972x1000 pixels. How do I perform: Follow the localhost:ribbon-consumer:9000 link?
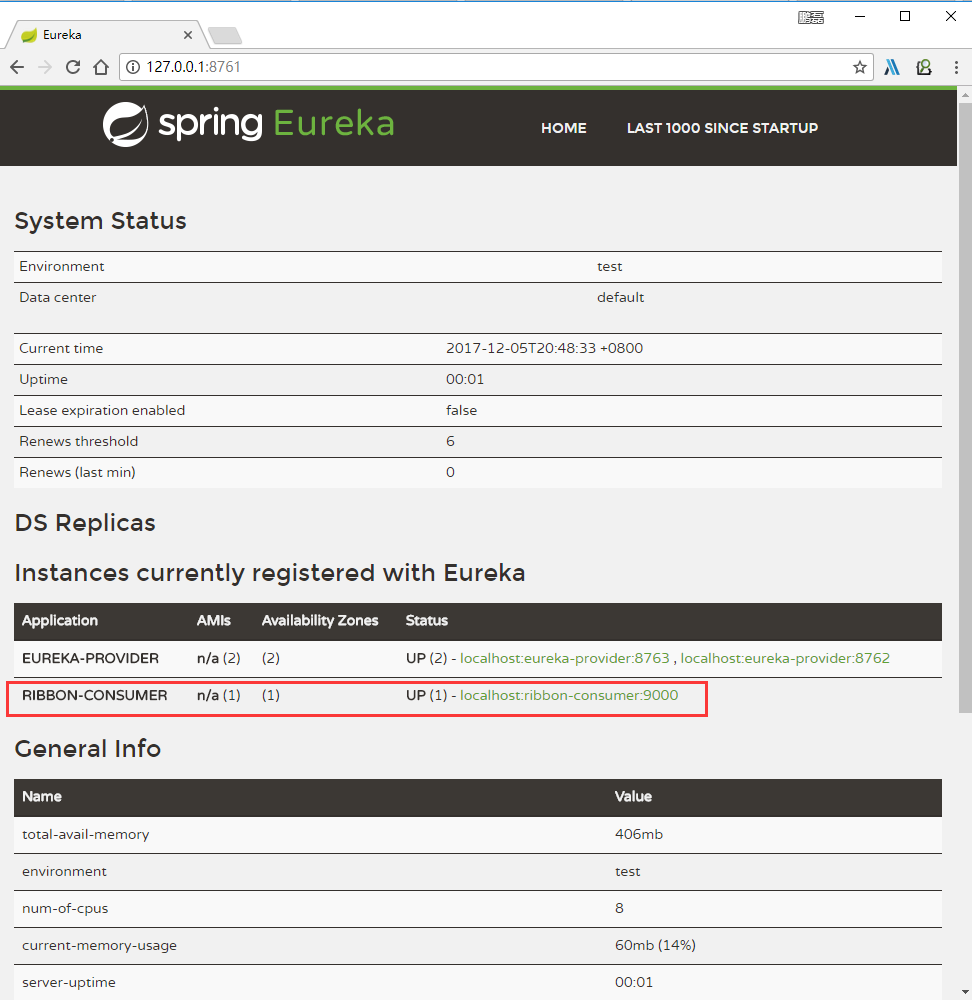[x=569, y=695]
